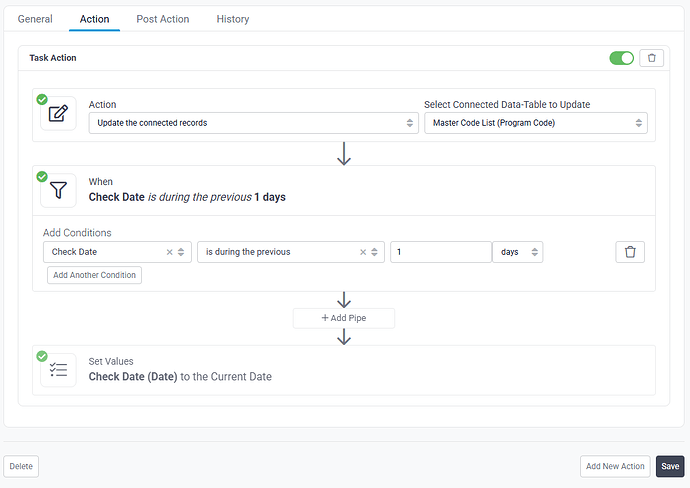Click the When step funnel filter icon
This screenshot has height=488, width=690.
tap(58, 190)
